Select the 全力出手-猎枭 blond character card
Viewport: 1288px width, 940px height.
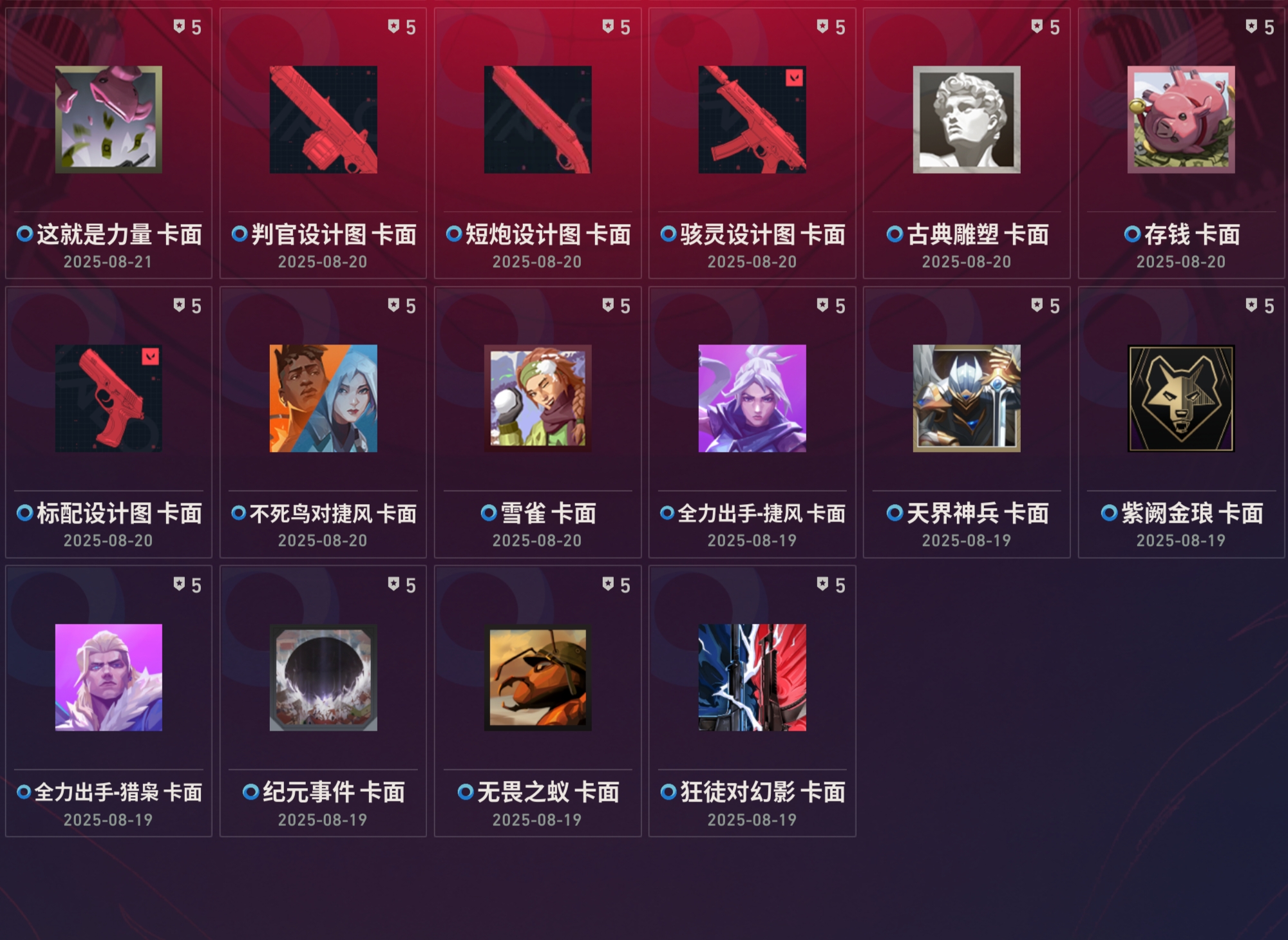(x=108, y=677)
